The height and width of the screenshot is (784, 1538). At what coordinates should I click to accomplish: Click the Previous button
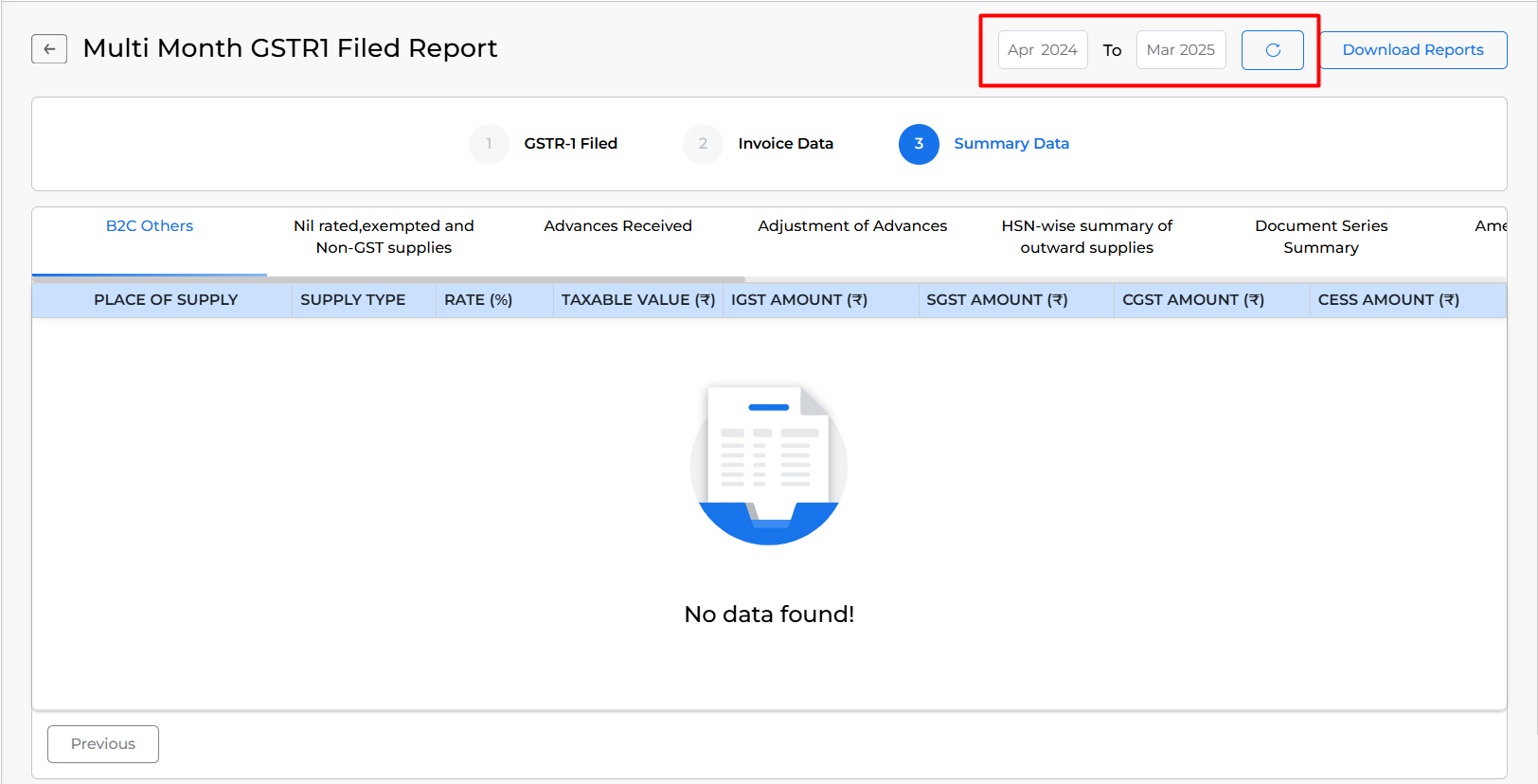[103, 744]
